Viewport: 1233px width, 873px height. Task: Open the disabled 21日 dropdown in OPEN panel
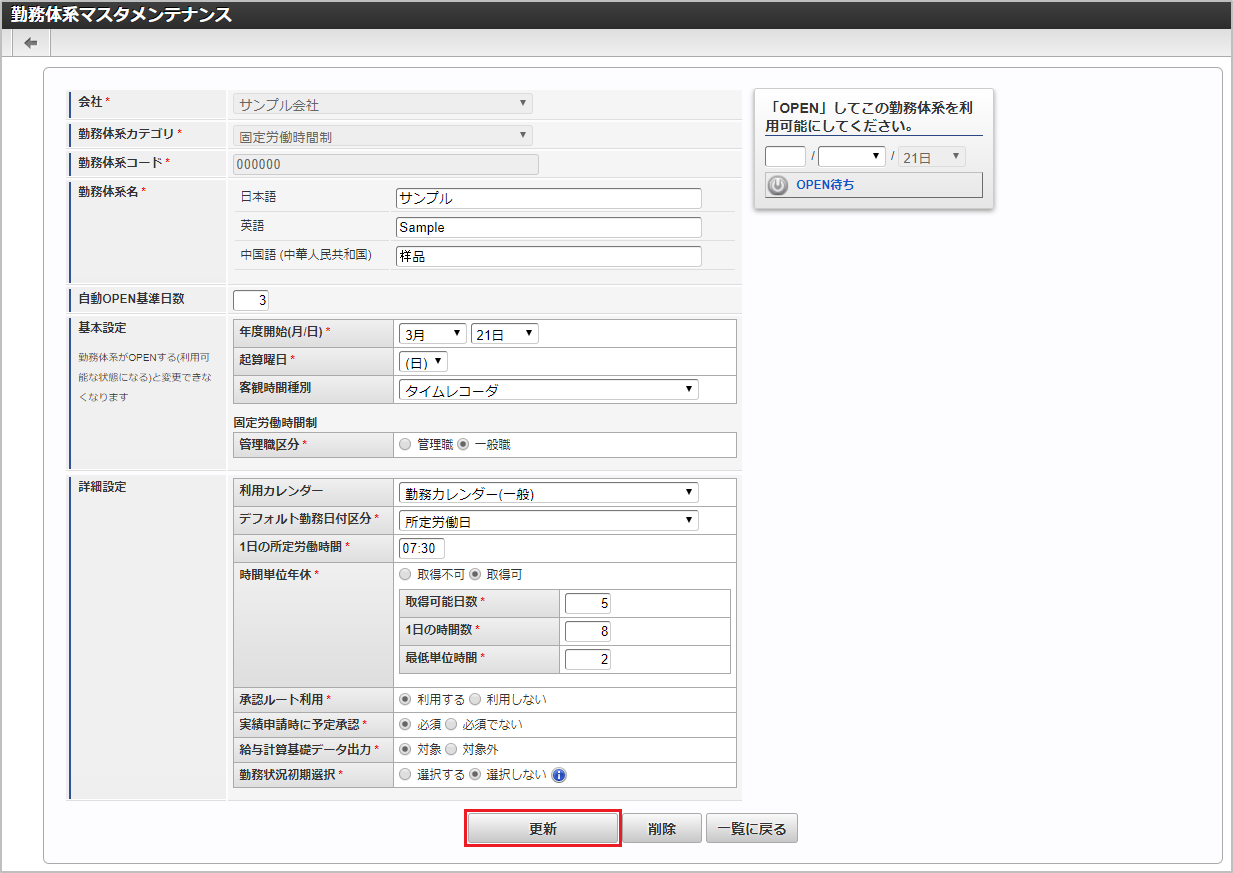click(932, 156)
